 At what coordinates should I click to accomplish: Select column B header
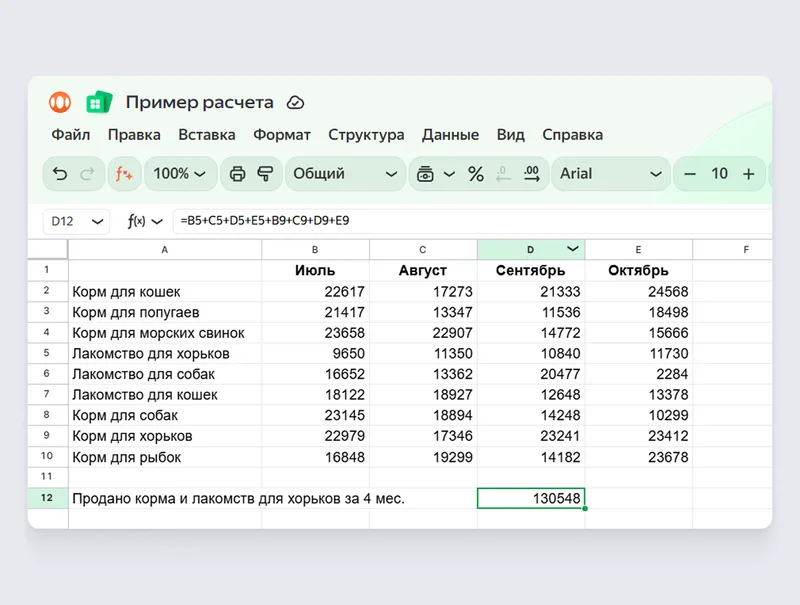tap(315, 249)
